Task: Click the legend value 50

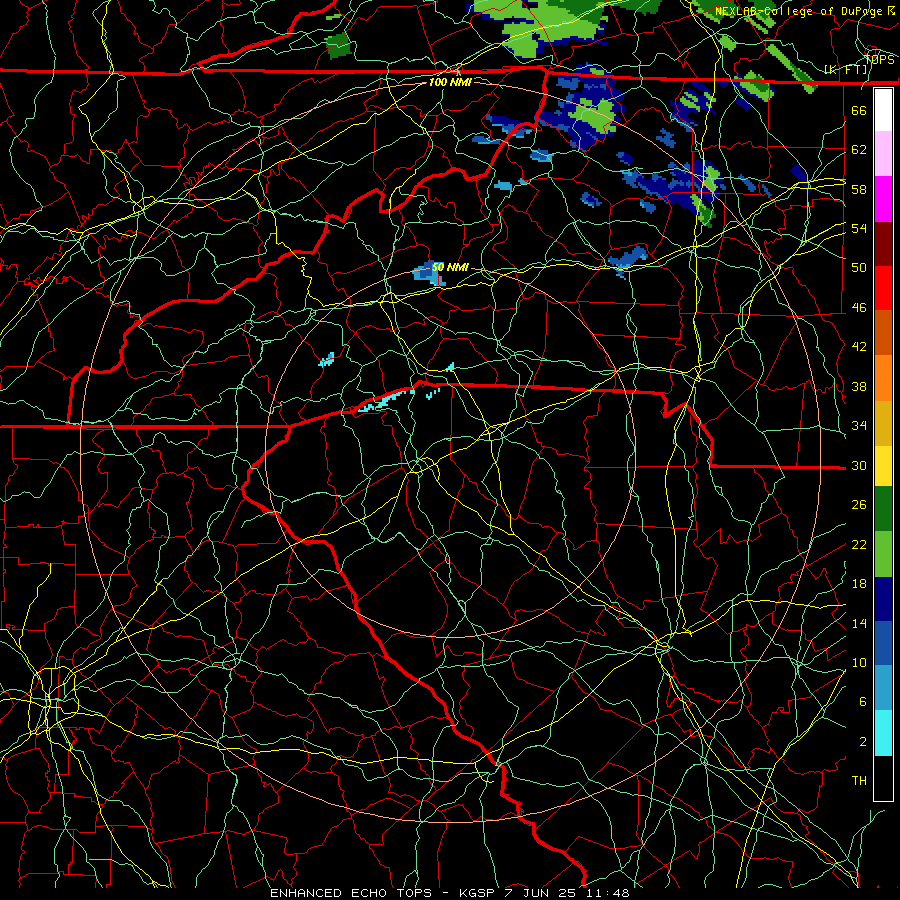Action: [x=859, y=268]
